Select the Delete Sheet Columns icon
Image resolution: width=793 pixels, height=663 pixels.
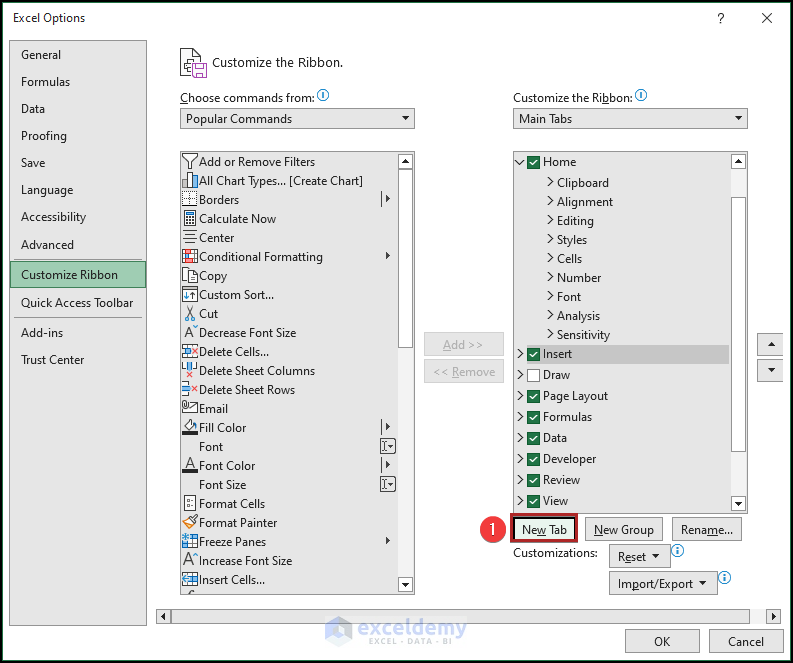[189, 370]
